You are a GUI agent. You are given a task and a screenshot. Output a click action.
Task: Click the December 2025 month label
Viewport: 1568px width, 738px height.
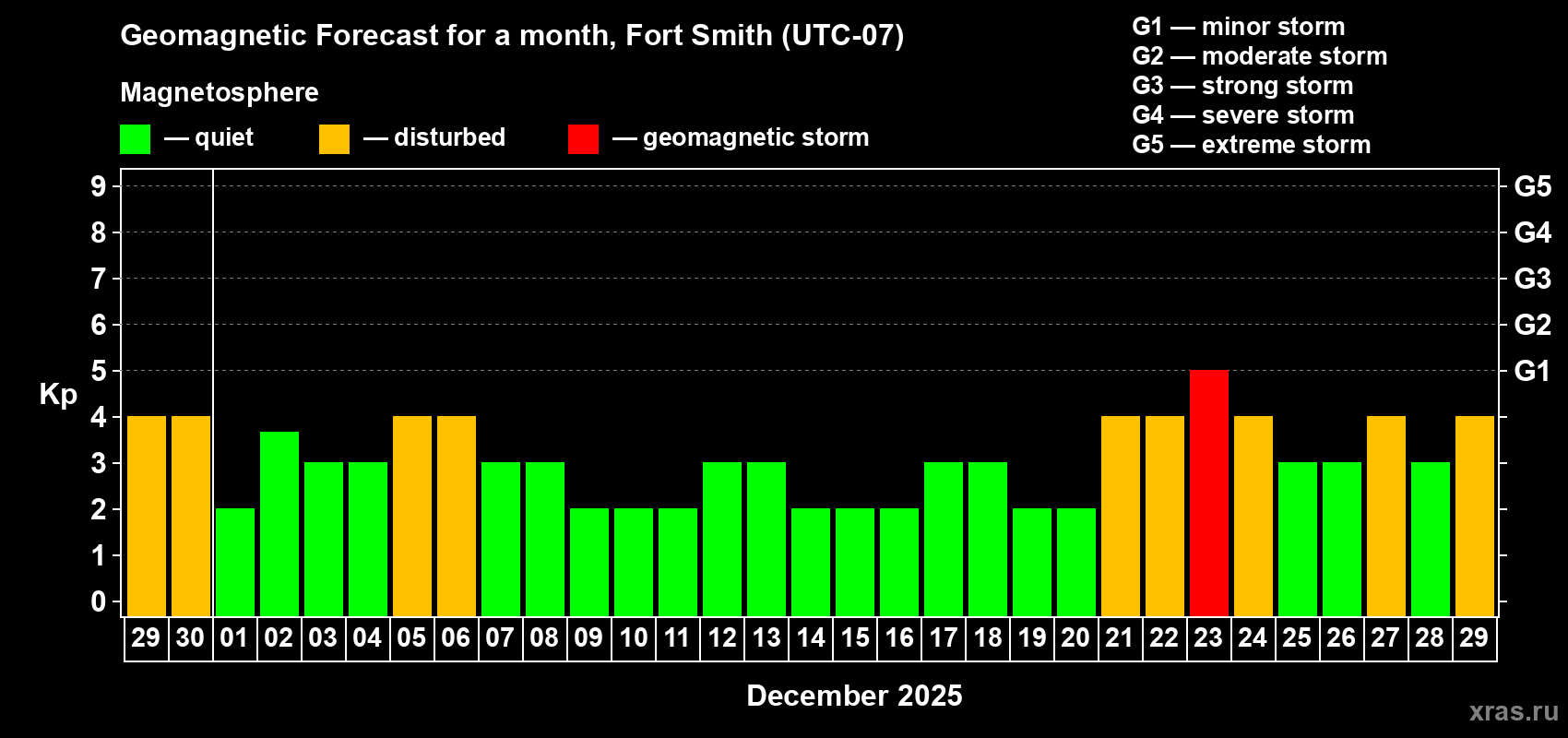854,696
